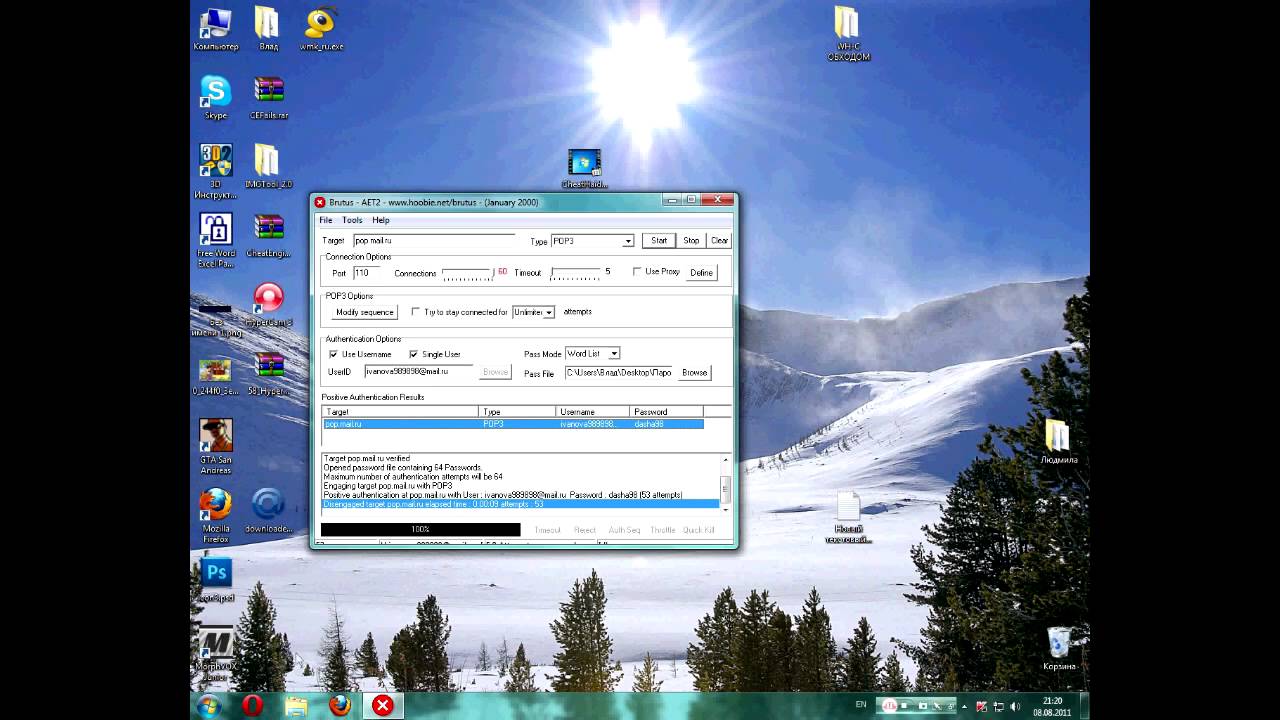Select the MorphVOX Junior desktop icon

click(x=216, y=653)
